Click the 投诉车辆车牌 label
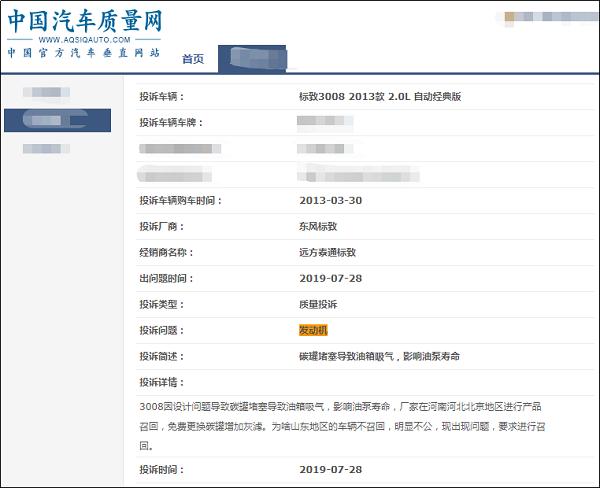The height and width of the screenshot is (488, 600). [171, 122]
